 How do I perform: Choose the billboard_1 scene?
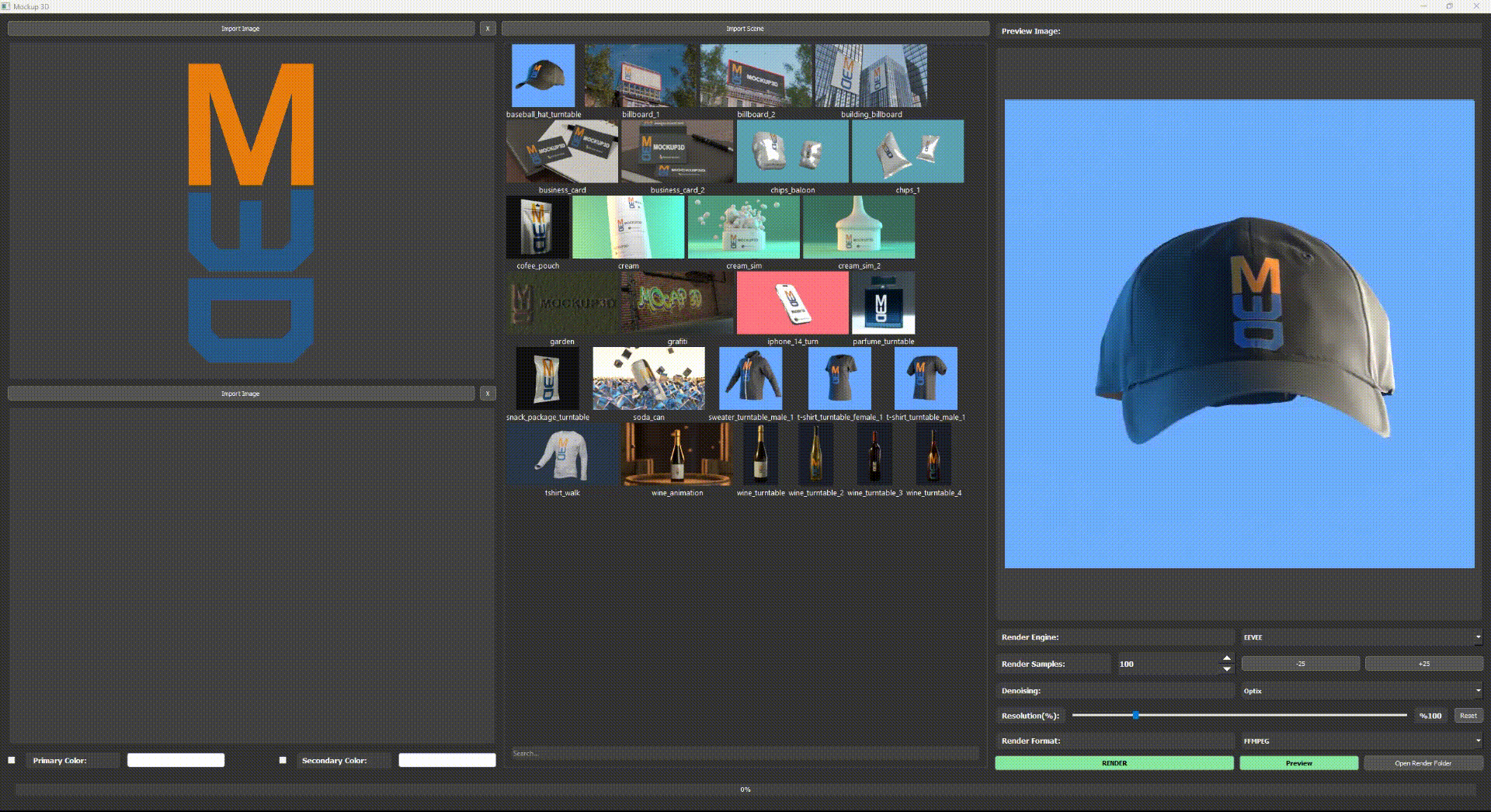point(641,75)
